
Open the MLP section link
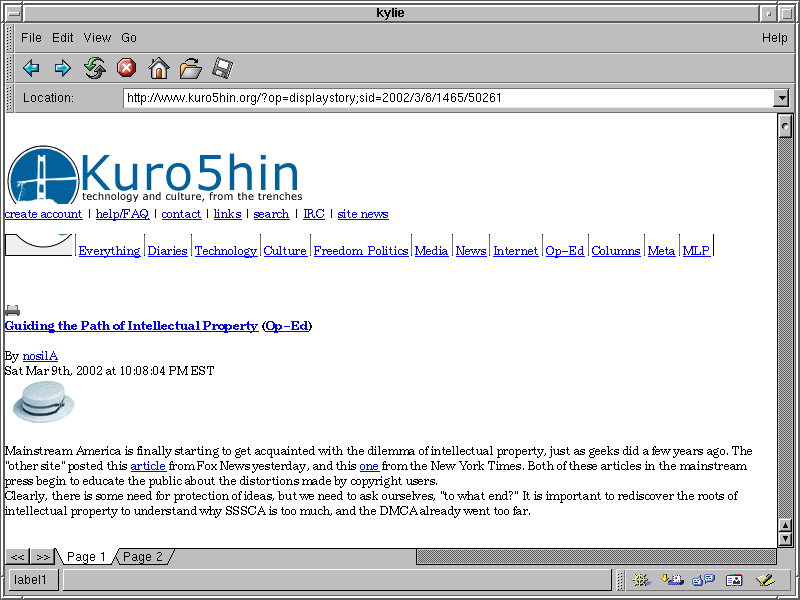click(x=696, y=251)
